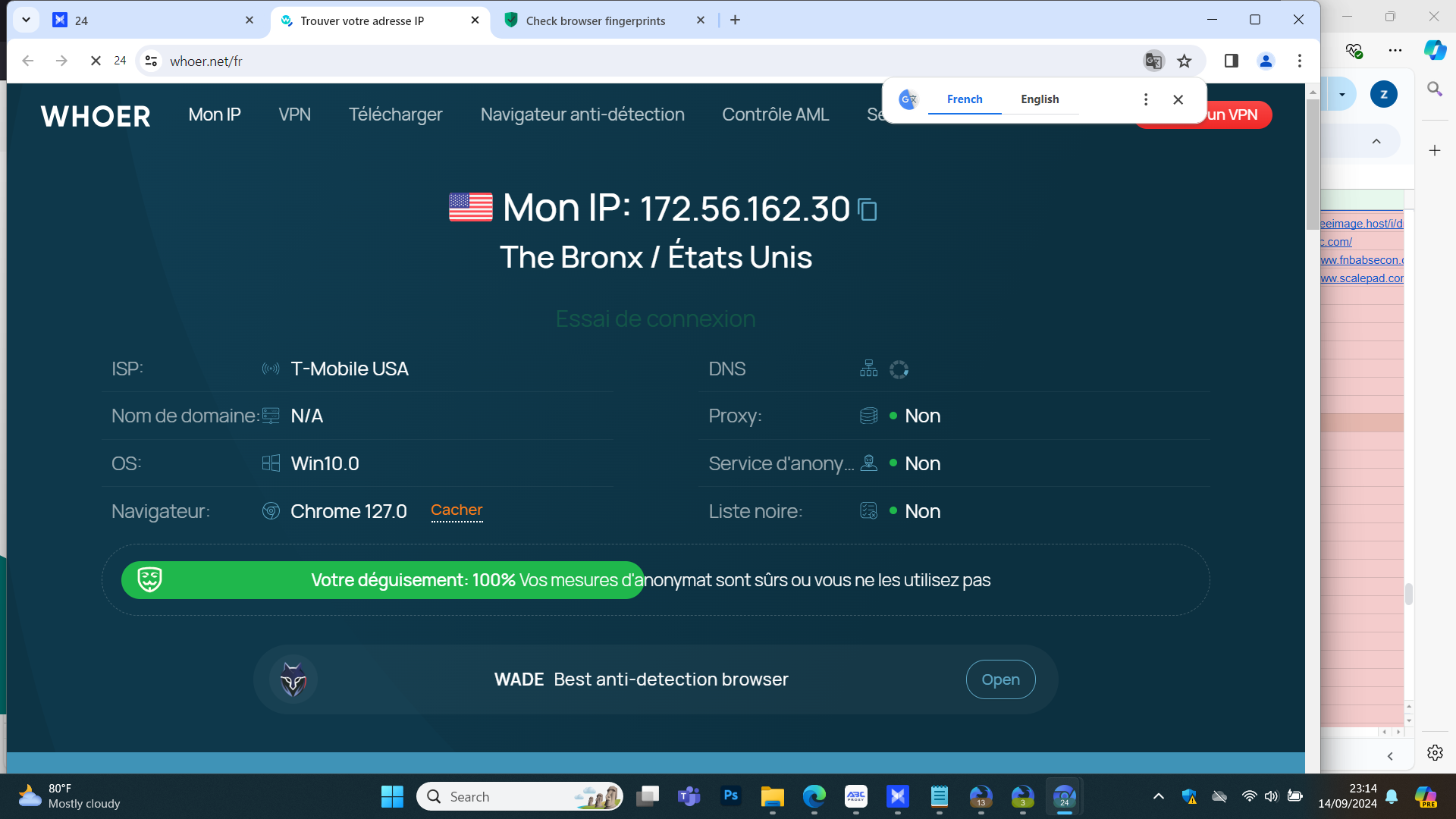The width and height of the screenshot is (1456, 819).
Task: Bookmark this page with the star icon
Action: pyautogui.click(x=1185, y=61)
